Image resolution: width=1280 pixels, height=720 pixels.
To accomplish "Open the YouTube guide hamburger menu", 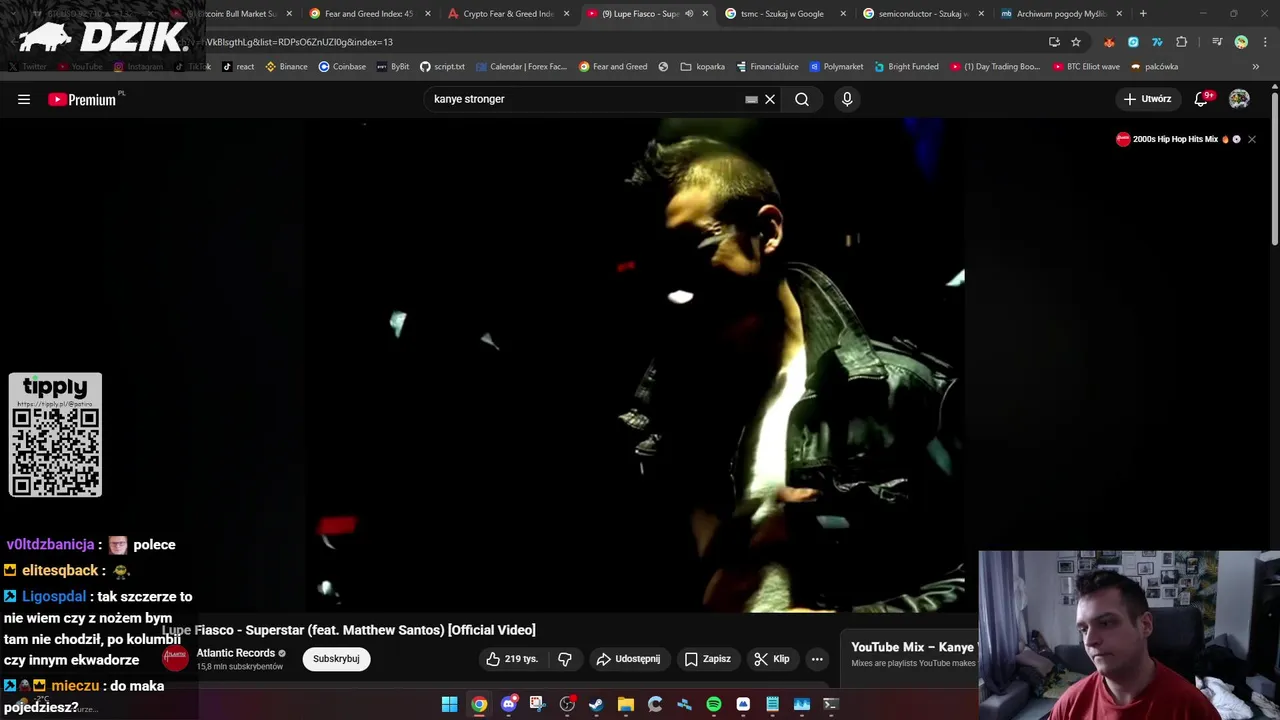I will click(24, 99).
